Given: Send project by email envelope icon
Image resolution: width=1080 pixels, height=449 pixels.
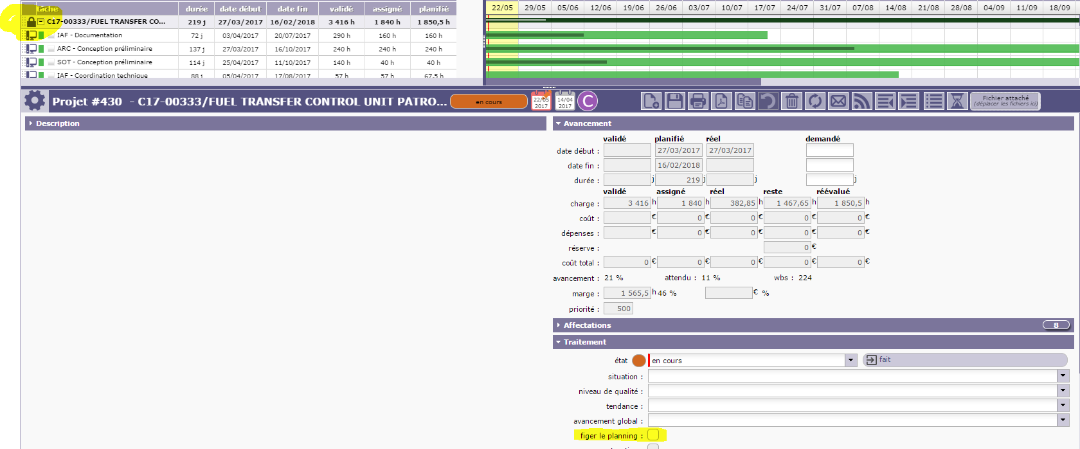Looking at the screenshot, I should coord(838,101).
